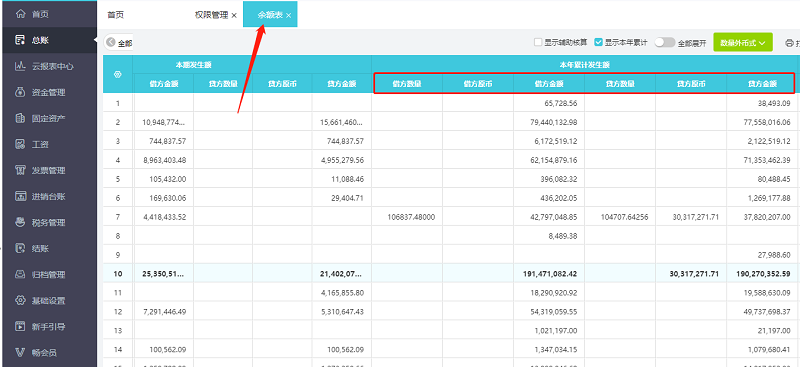Screen dimensions: 800x367
Task: Switch to 权限管理 tab
Action: [211, 15]
